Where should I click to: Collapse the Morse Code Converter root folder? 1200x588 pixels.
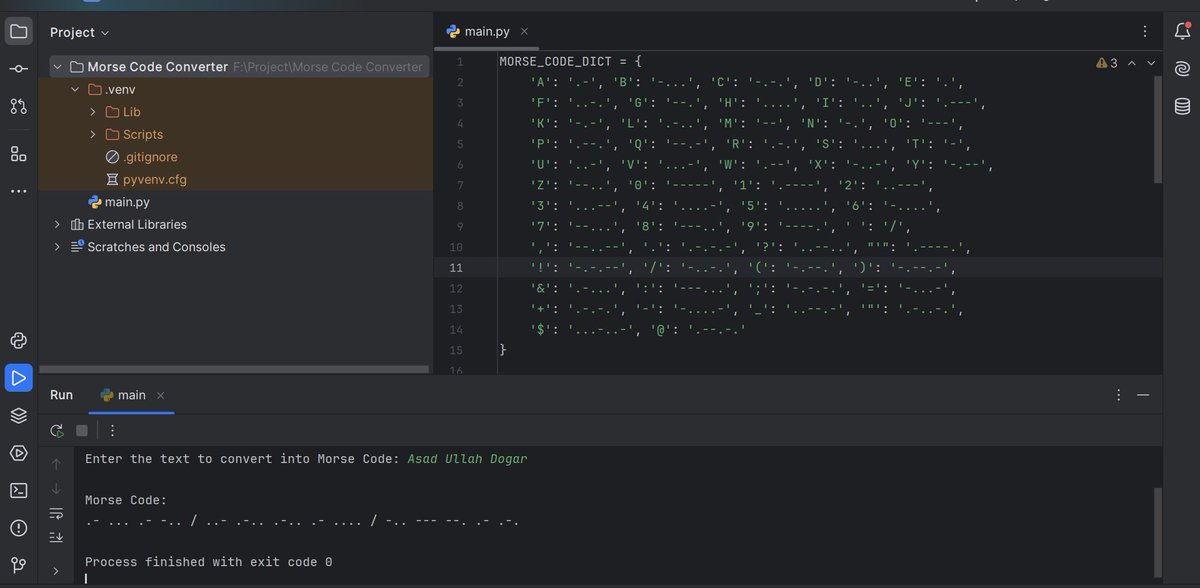[x=58, y=67]
